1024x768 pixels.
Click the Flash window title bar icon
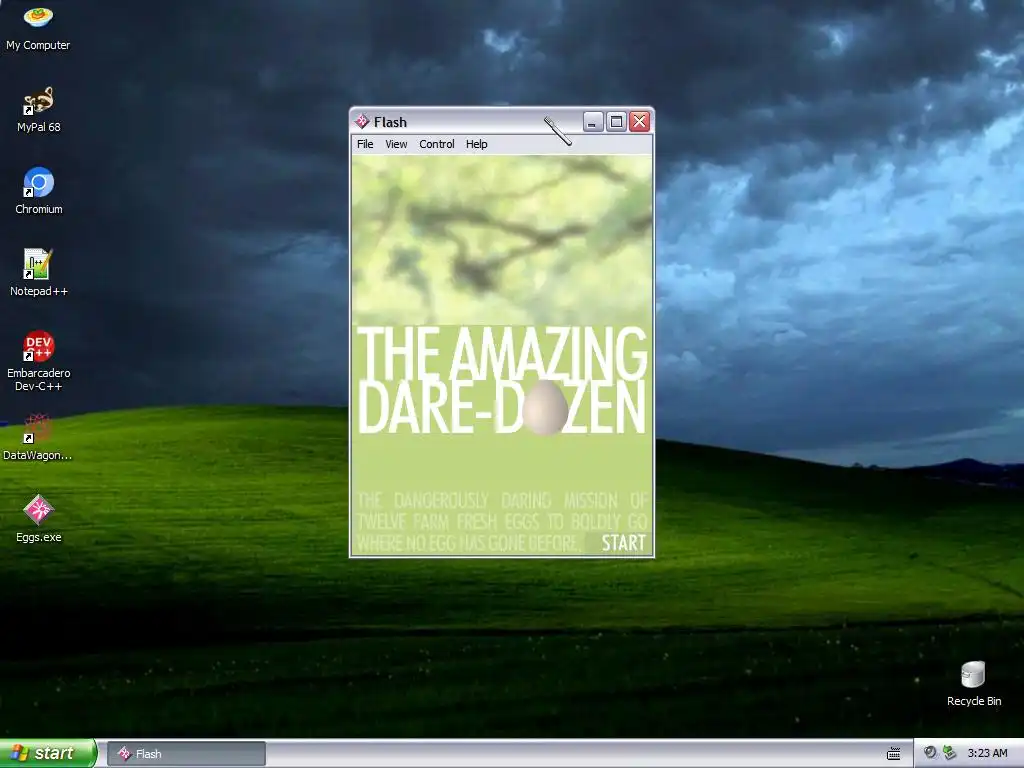pyautogui.click(x=362, y=121)
